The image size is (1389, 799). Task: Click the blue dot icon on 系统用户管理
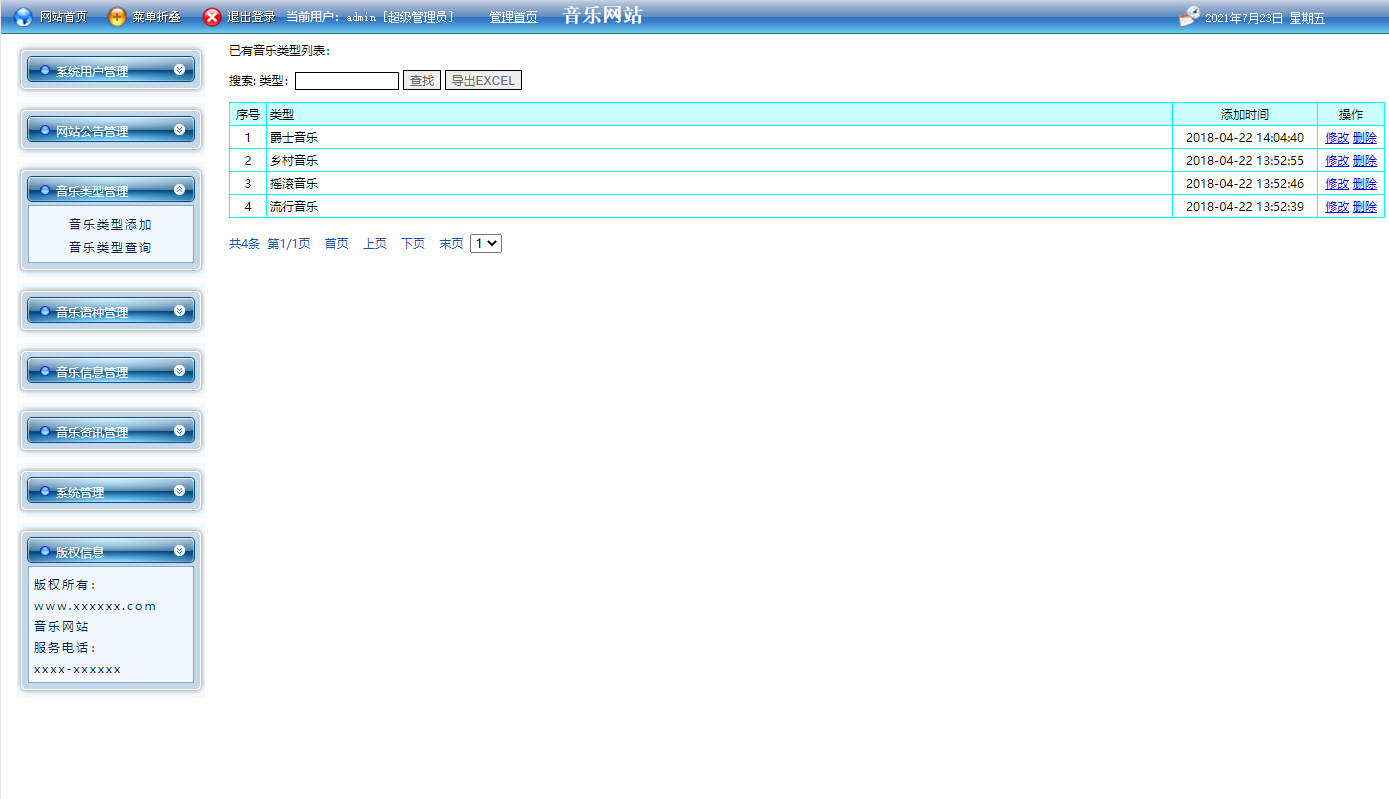tap(45, 70)
